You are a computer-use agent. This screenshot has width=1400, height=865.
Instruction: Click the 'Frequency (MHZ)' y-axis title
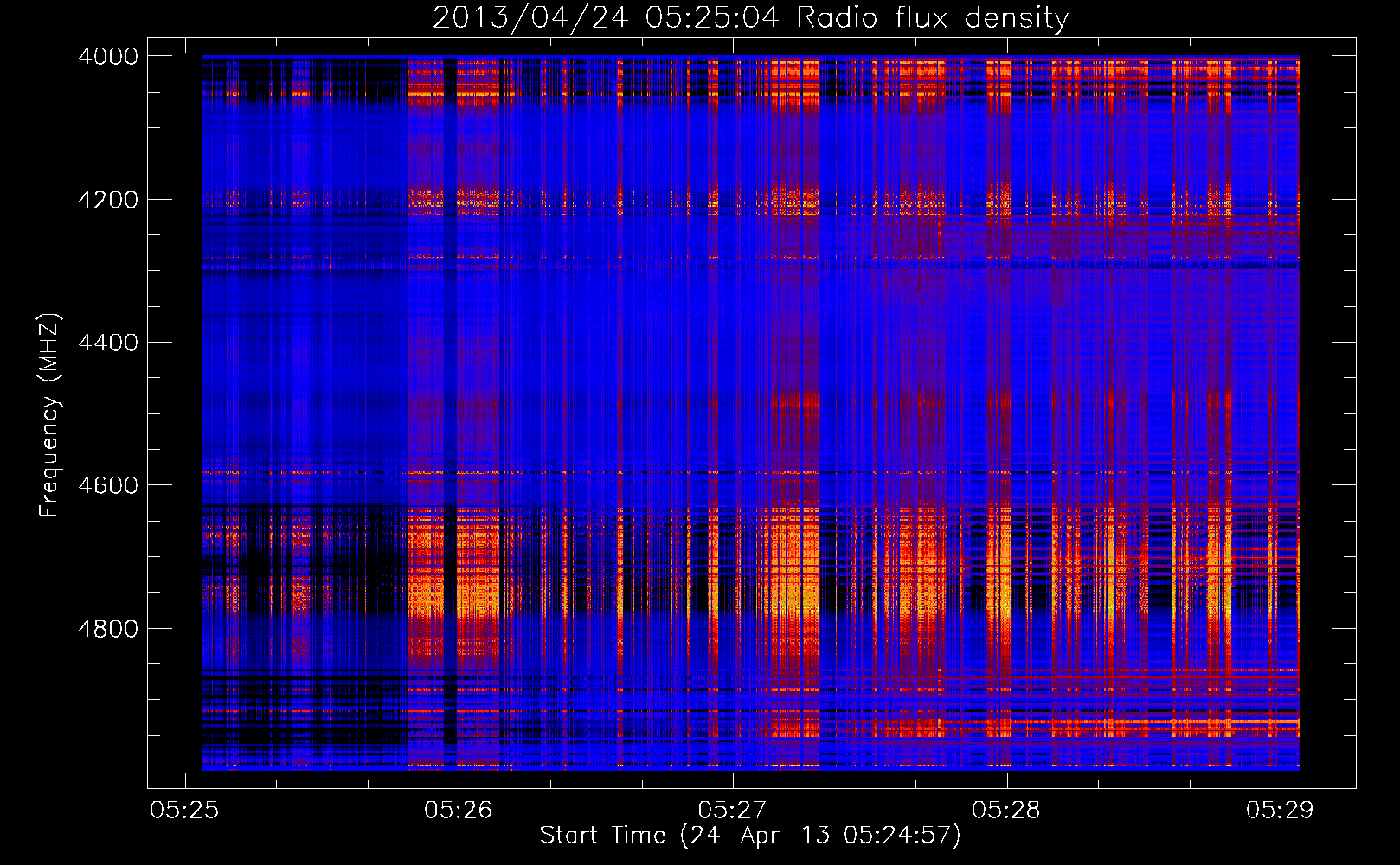[x=50, y=415]
